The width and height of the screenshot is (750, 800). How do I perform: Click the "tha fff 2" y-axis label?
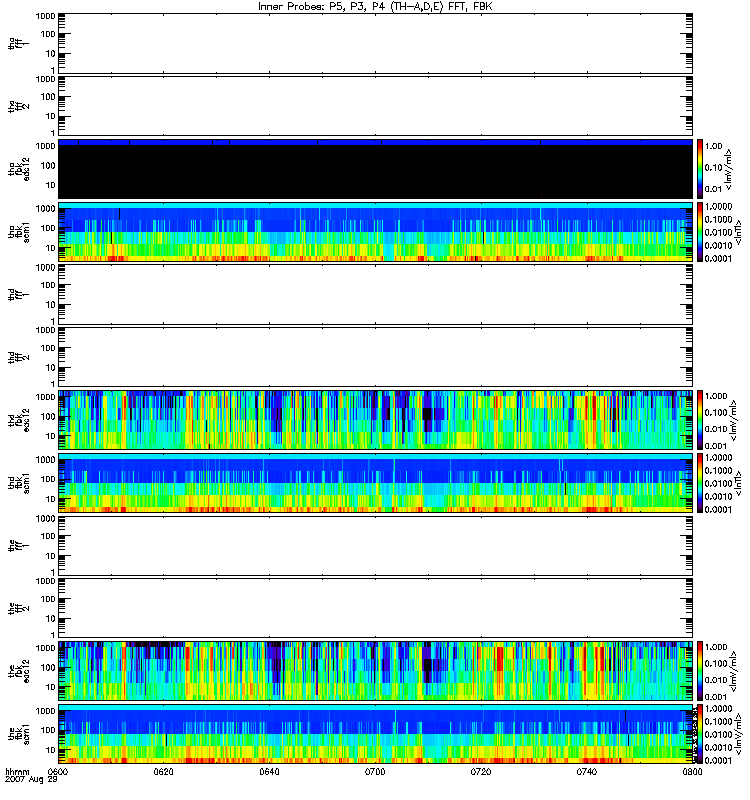18,106
